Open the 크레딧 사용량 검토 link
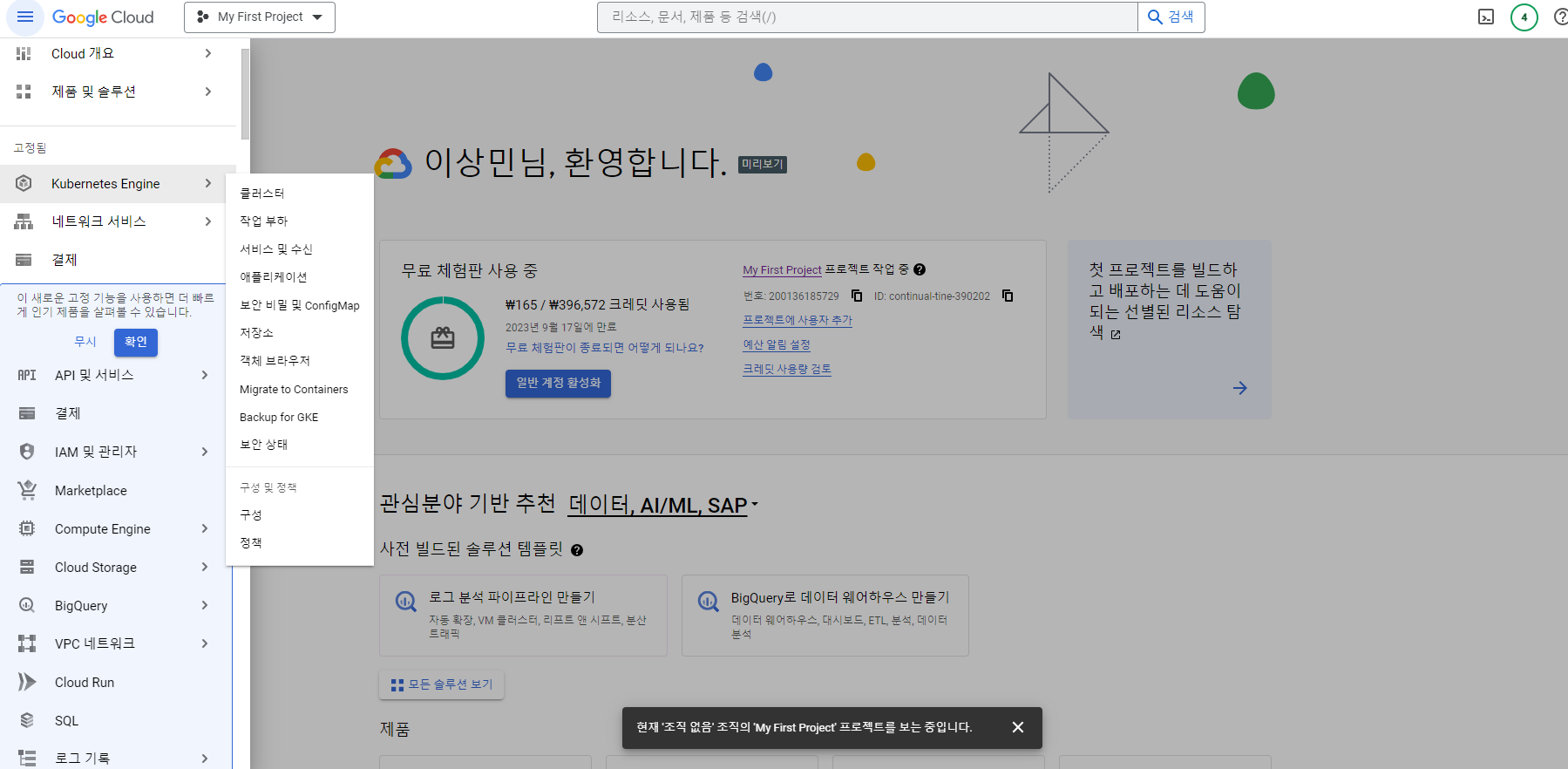This screenshot has width=1568, height=769. click(x=787, y=369)
